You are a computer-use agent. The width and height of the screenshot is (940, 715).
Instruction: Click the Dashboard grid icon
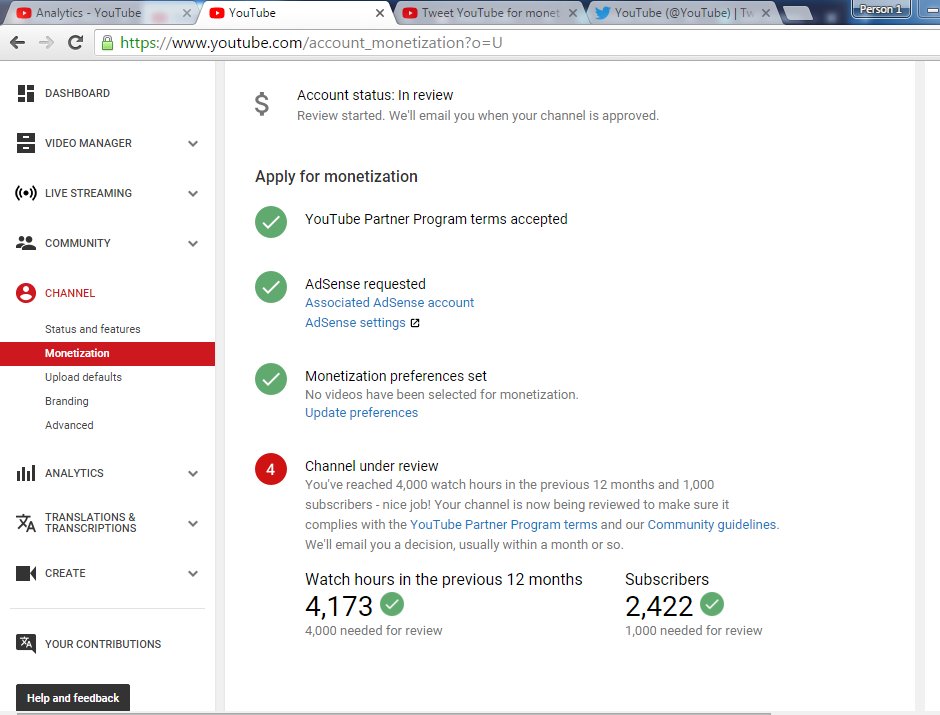(x=26, y=93)
